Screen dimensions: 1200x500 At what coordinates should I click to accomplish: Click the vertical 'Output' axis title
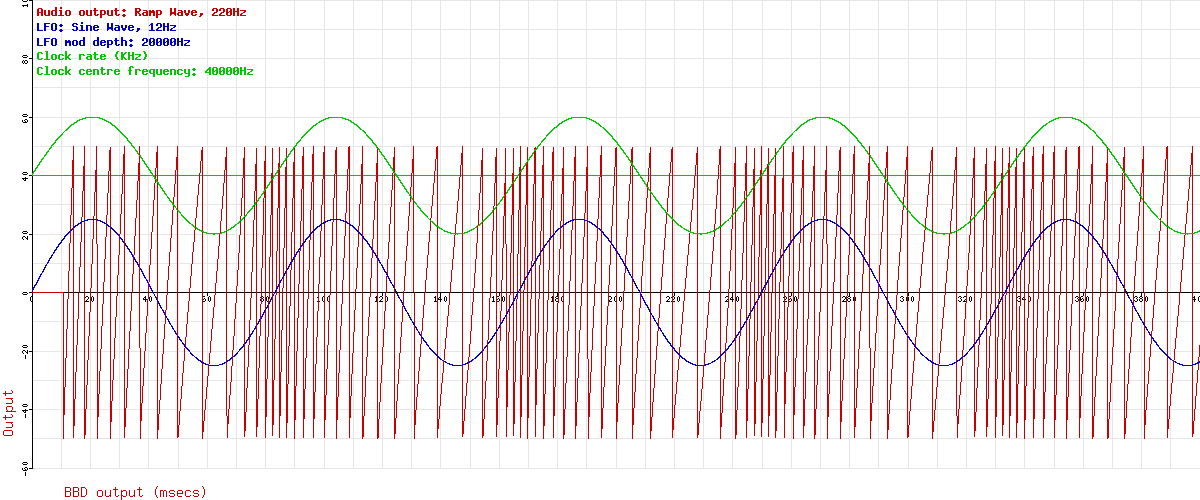point(9,413)
